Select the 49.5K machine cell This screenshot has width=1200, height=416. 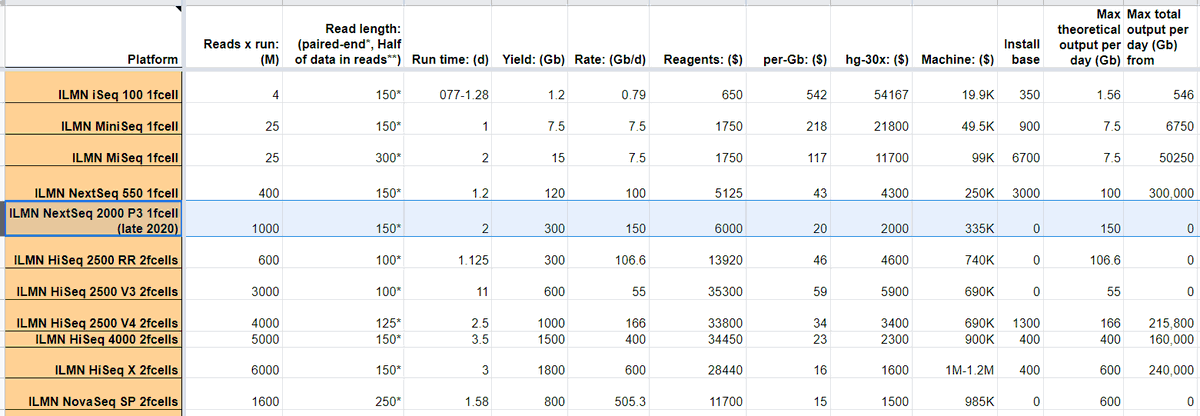pyautogui.click(x=956, y=120)
